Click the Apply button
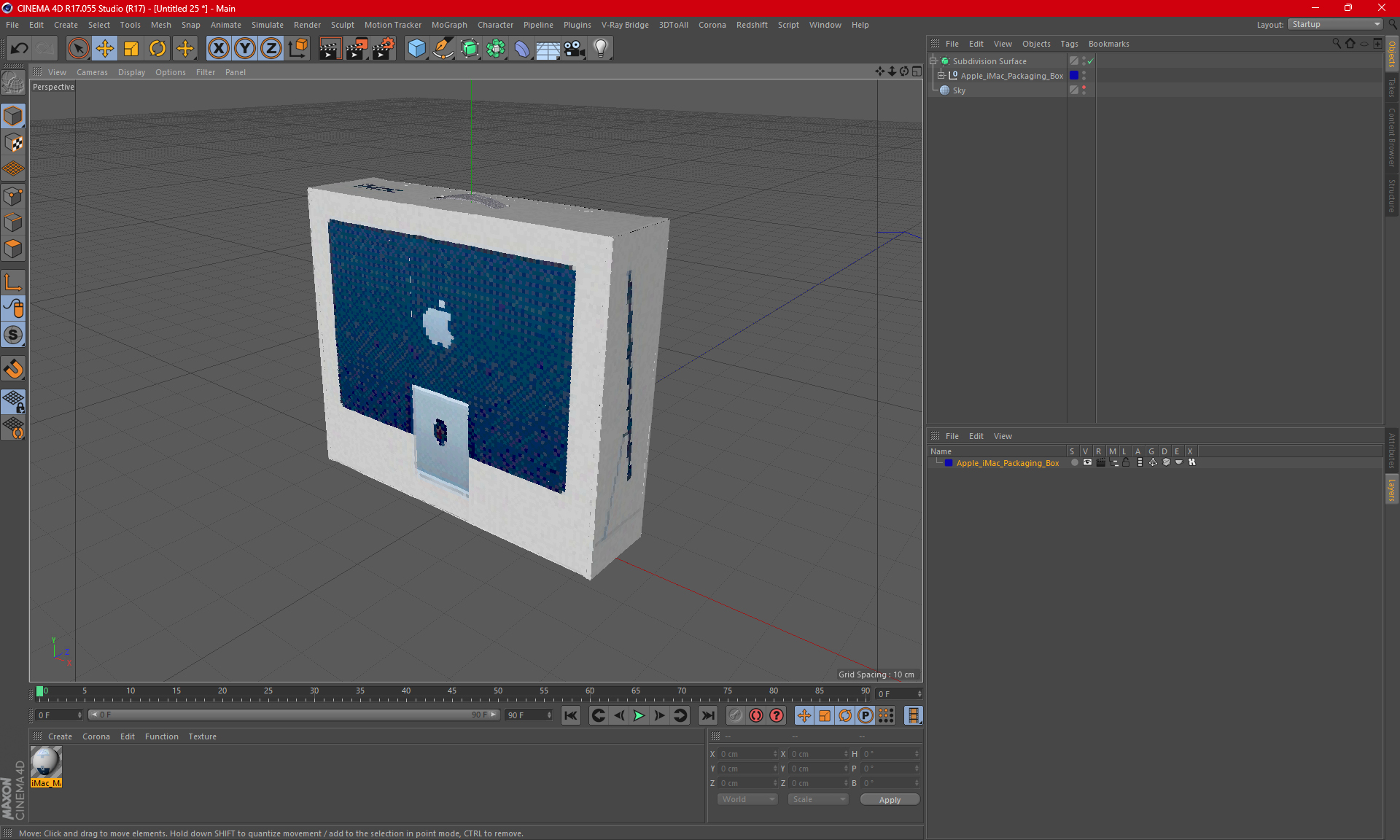Image resolution: width=1400 pixels, height=840 pixels. pos(890,800)
